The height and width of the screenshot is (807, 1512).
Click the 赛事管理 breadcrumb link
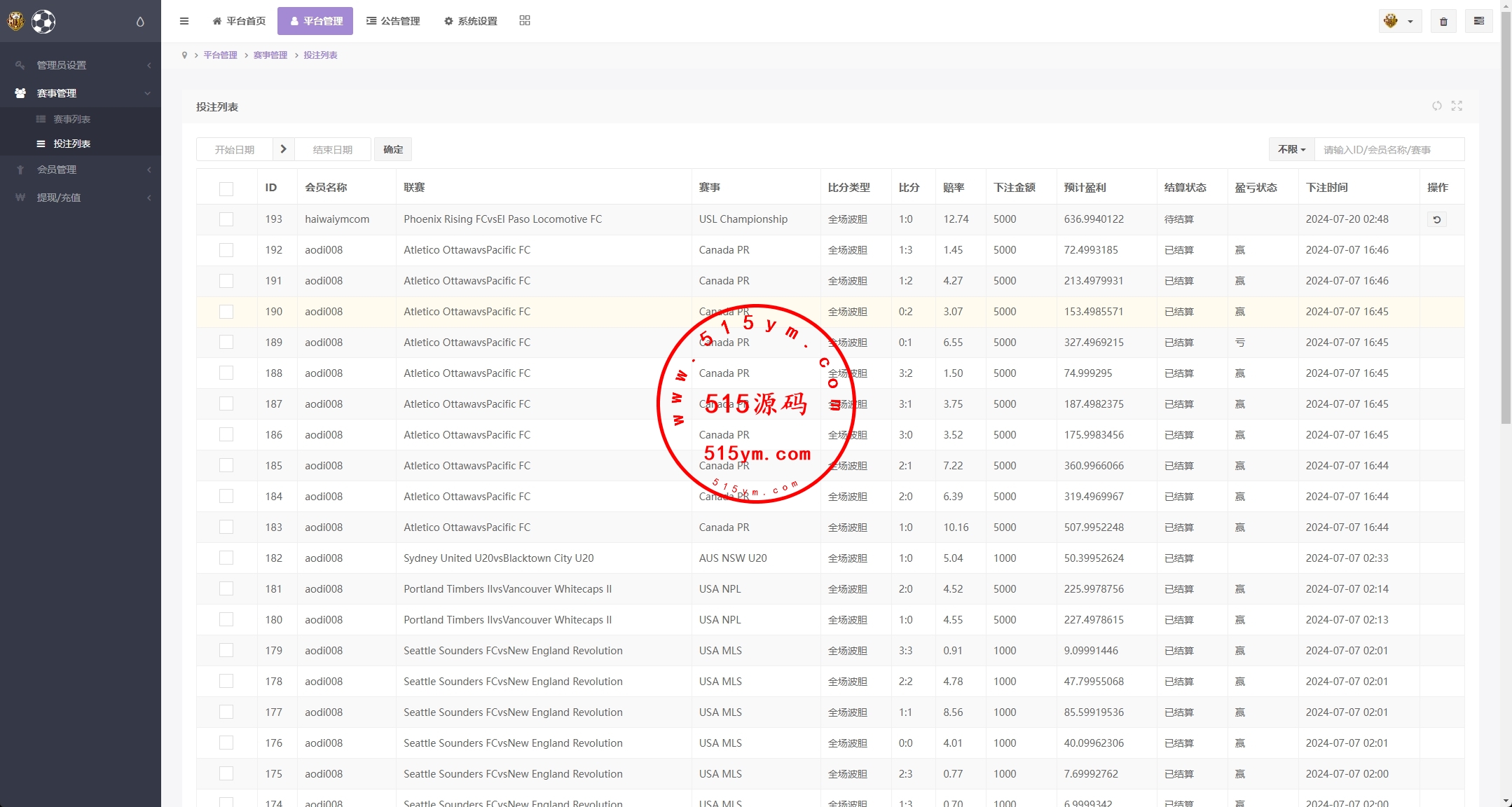[x=270, y=55]
